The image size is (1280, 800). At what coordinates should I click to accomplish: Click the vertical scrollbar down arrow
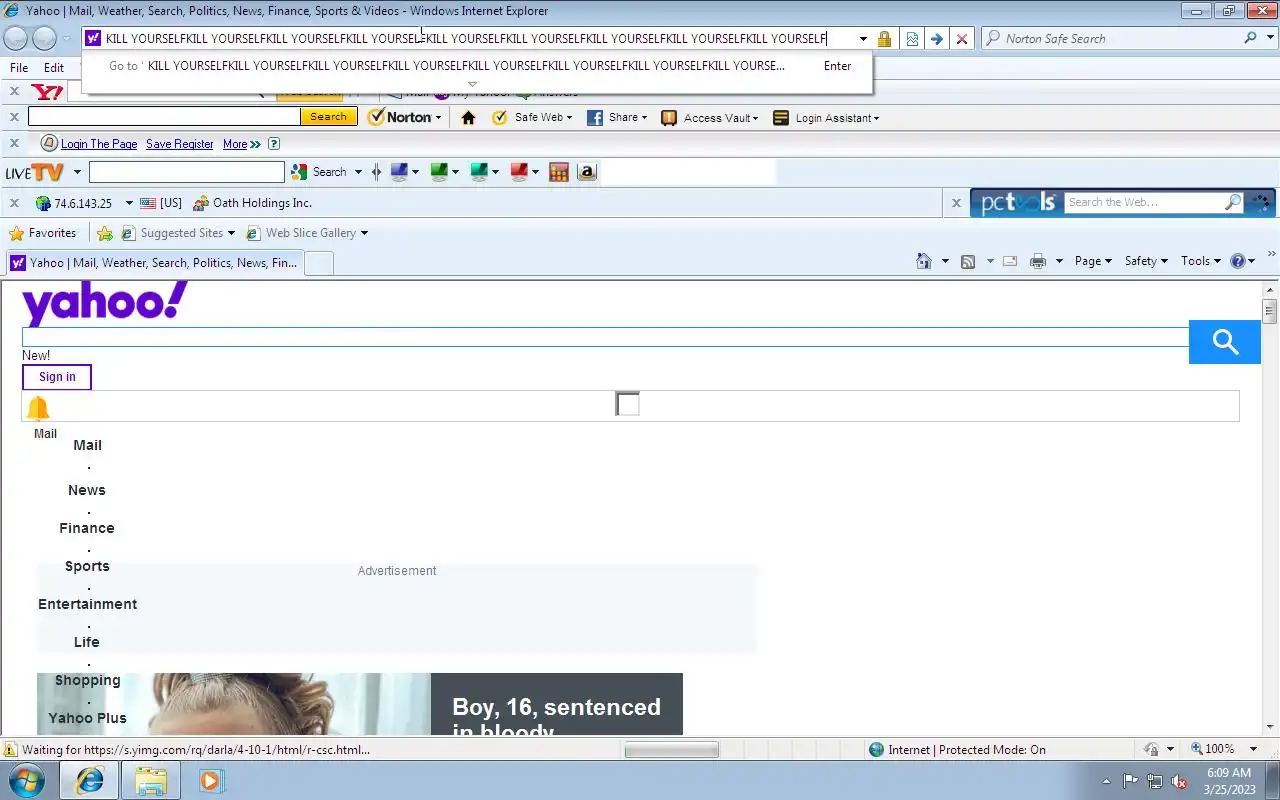[1270, 727]
